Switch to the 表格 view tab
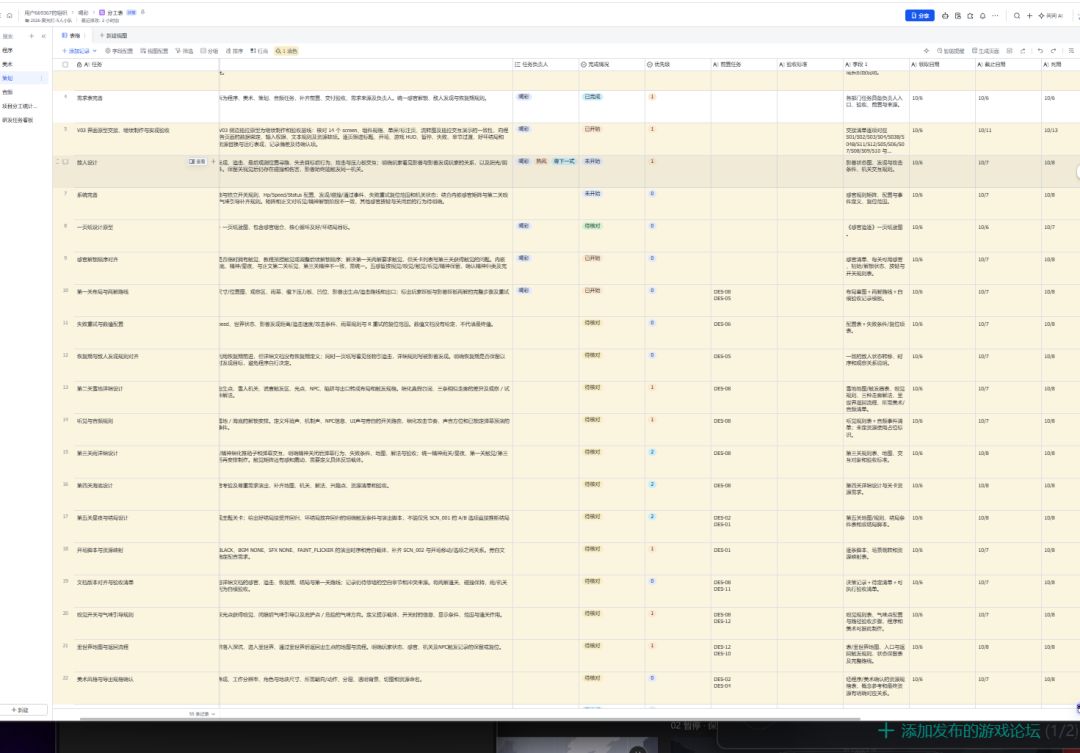The image size is (1080, 753). pos(72,36)
